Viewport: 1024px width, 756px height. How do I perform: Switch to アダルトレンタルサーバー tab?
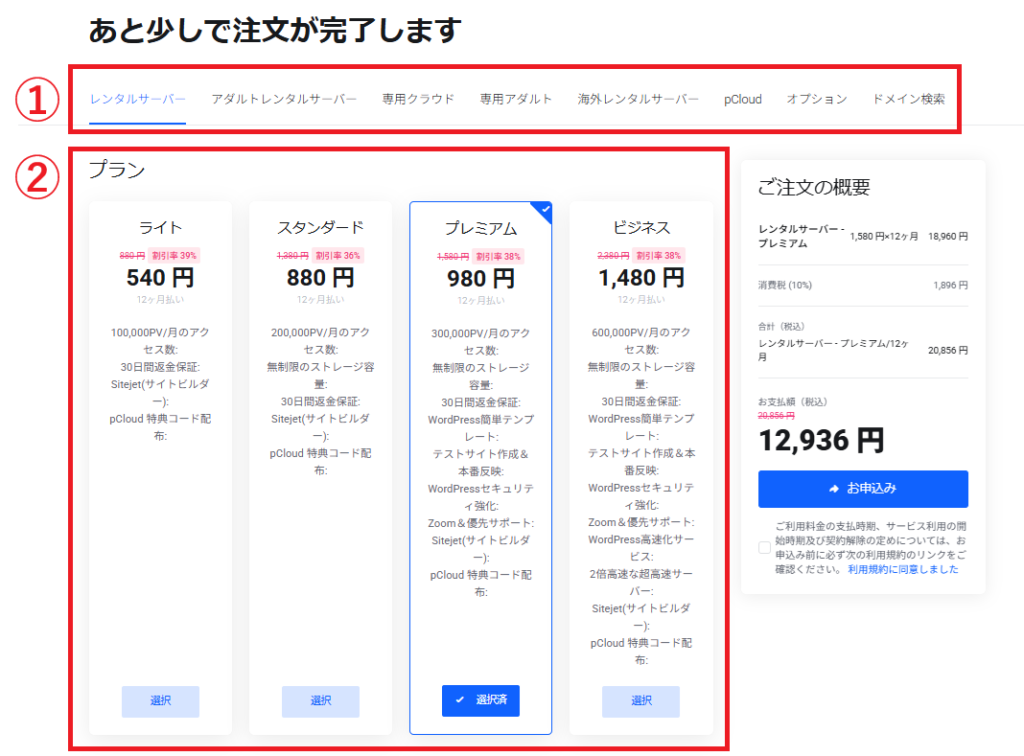(x=284, y=99)
